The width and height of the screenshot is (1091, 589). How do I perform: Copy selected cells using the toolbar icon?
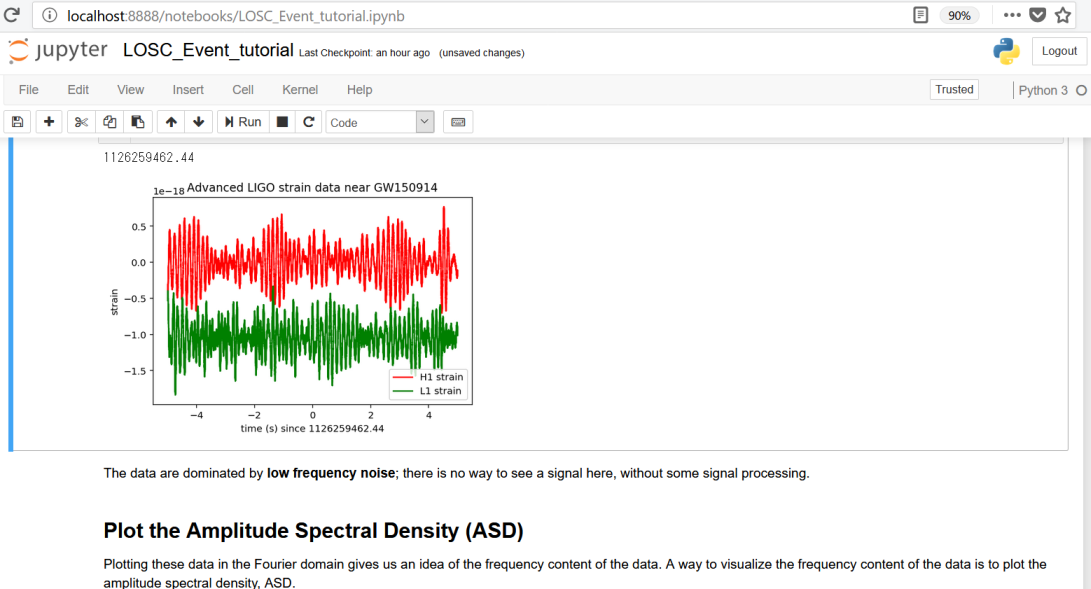click(110, 122)
